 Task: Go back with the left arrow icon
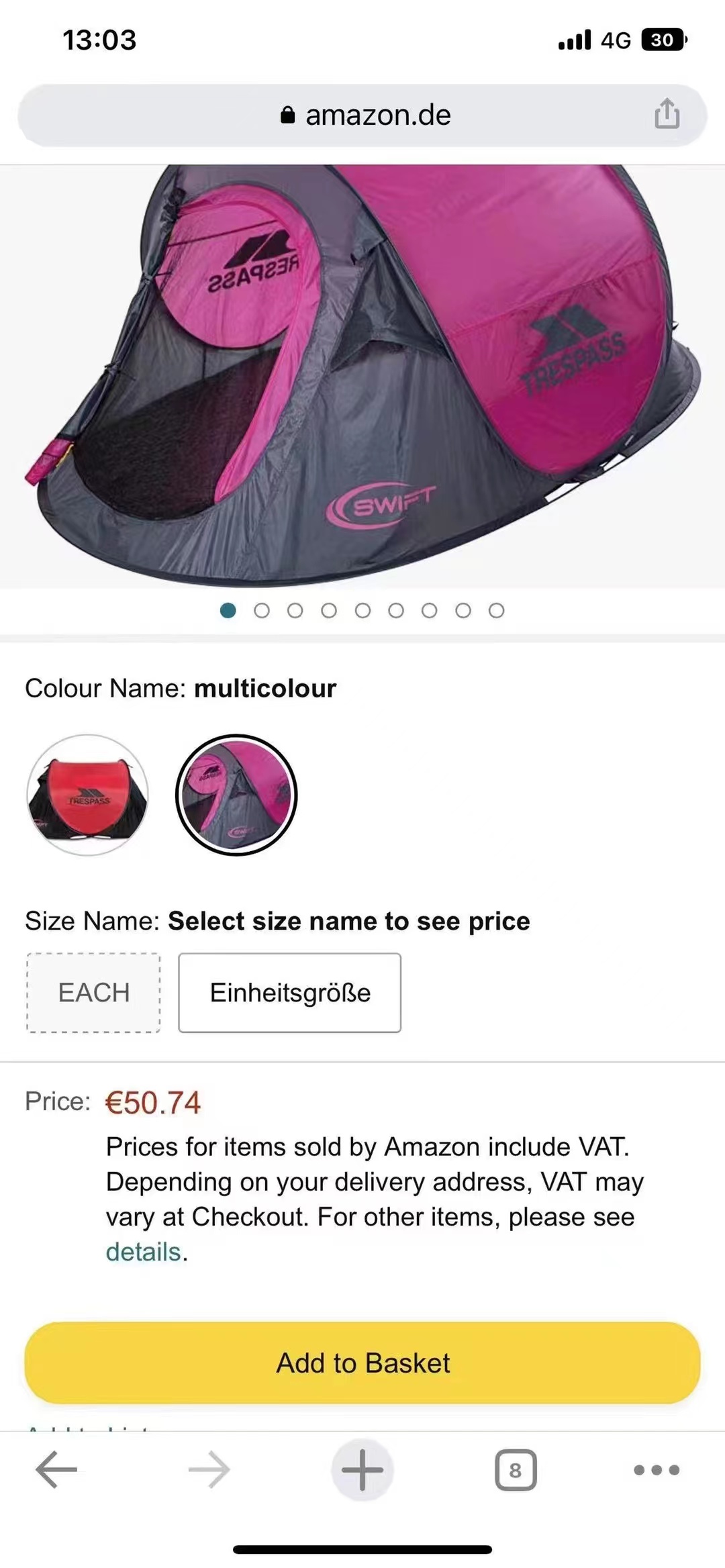[56, 1469]
